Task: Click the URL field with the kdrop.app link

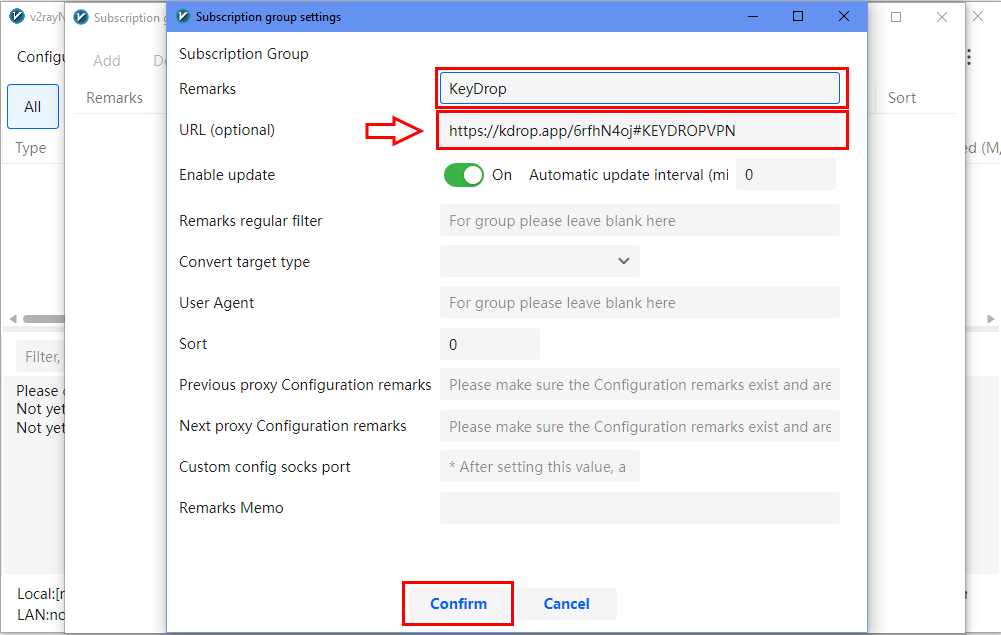Action: [x=639, y=130]
